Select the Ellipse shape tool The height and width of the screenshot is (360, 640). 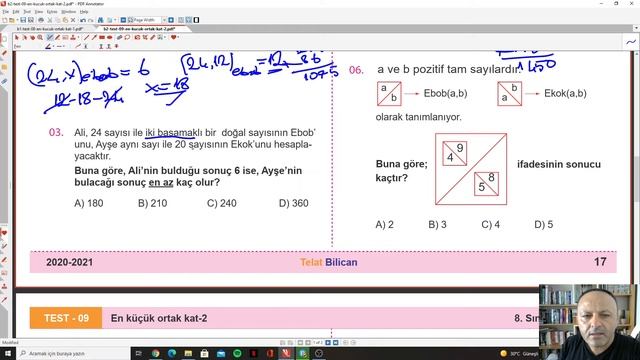pyautogui.click(x=109, y=38)
